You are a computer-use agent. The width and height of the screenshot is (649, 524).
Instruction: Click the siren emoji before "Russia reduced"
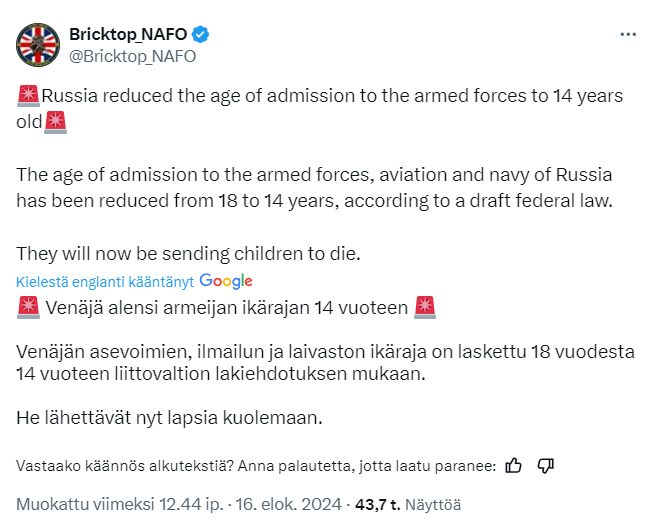[x=28, y=97]
